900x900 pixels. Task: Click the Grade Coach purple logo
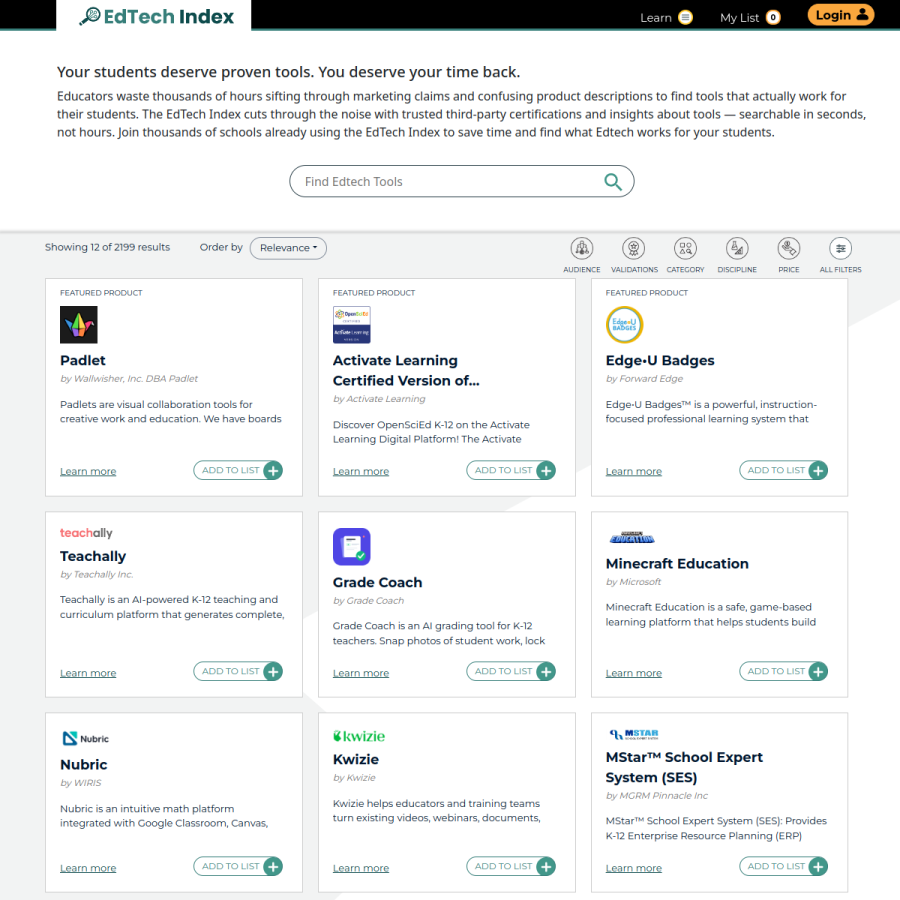click(351, 546)
